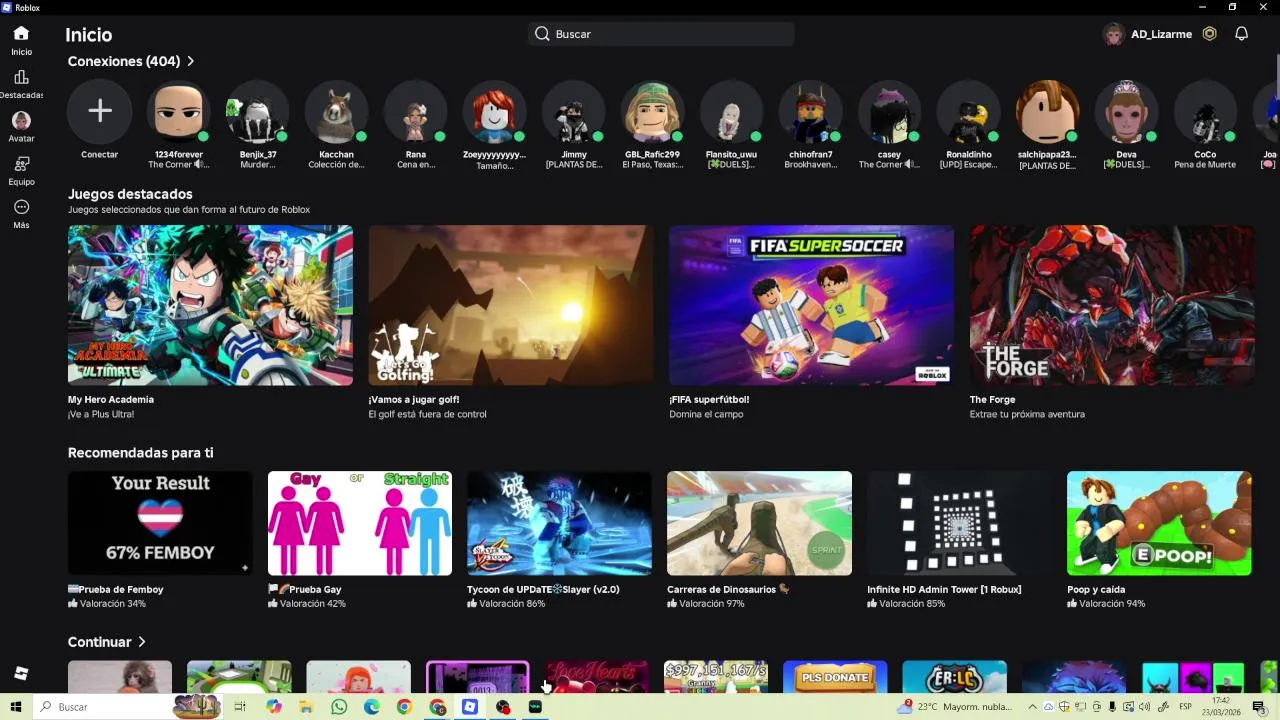Open the 67% Femboy result game thumbnail
This screenshot has height=720, width=1280.
pos(160,523)
